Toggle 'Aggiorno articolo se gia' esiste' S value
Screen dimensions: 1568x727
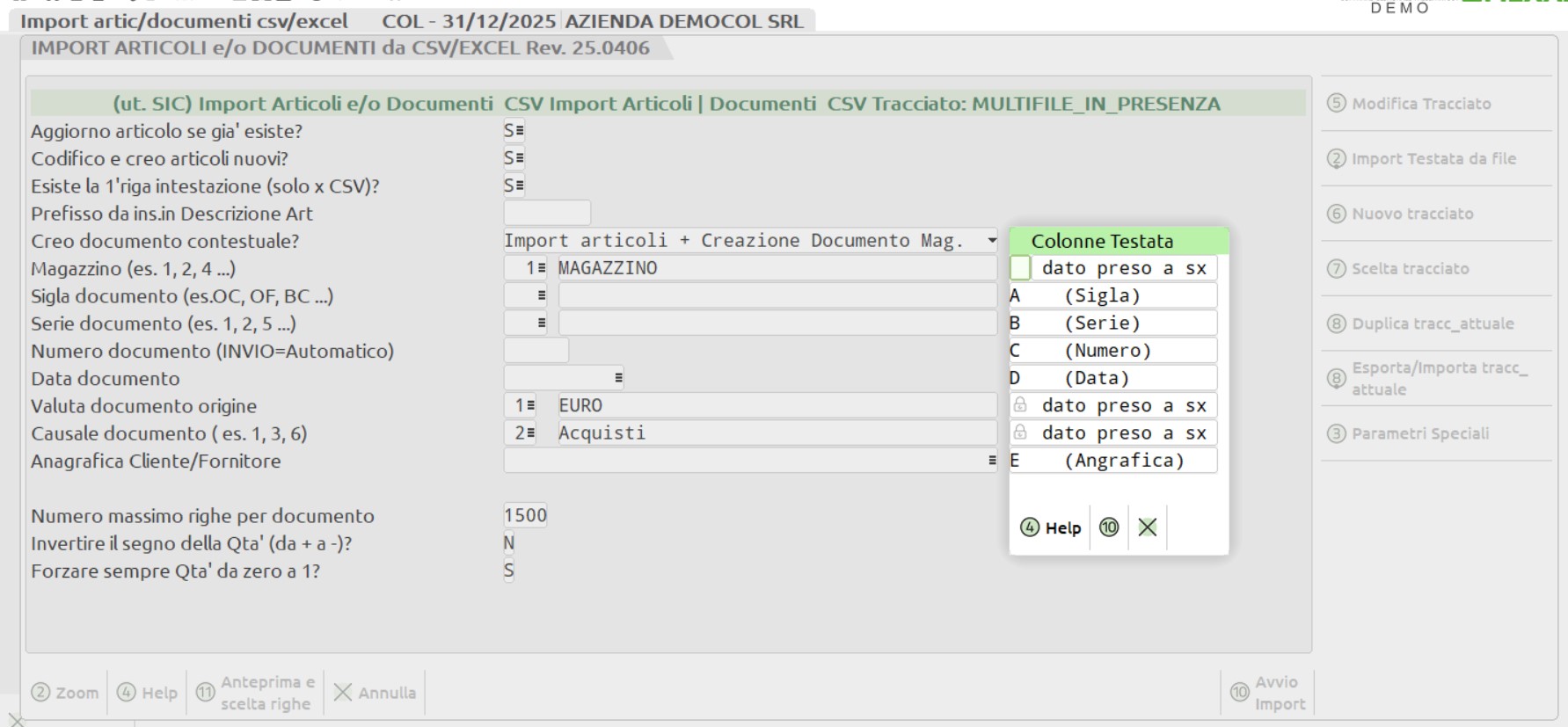click(514, 131)
